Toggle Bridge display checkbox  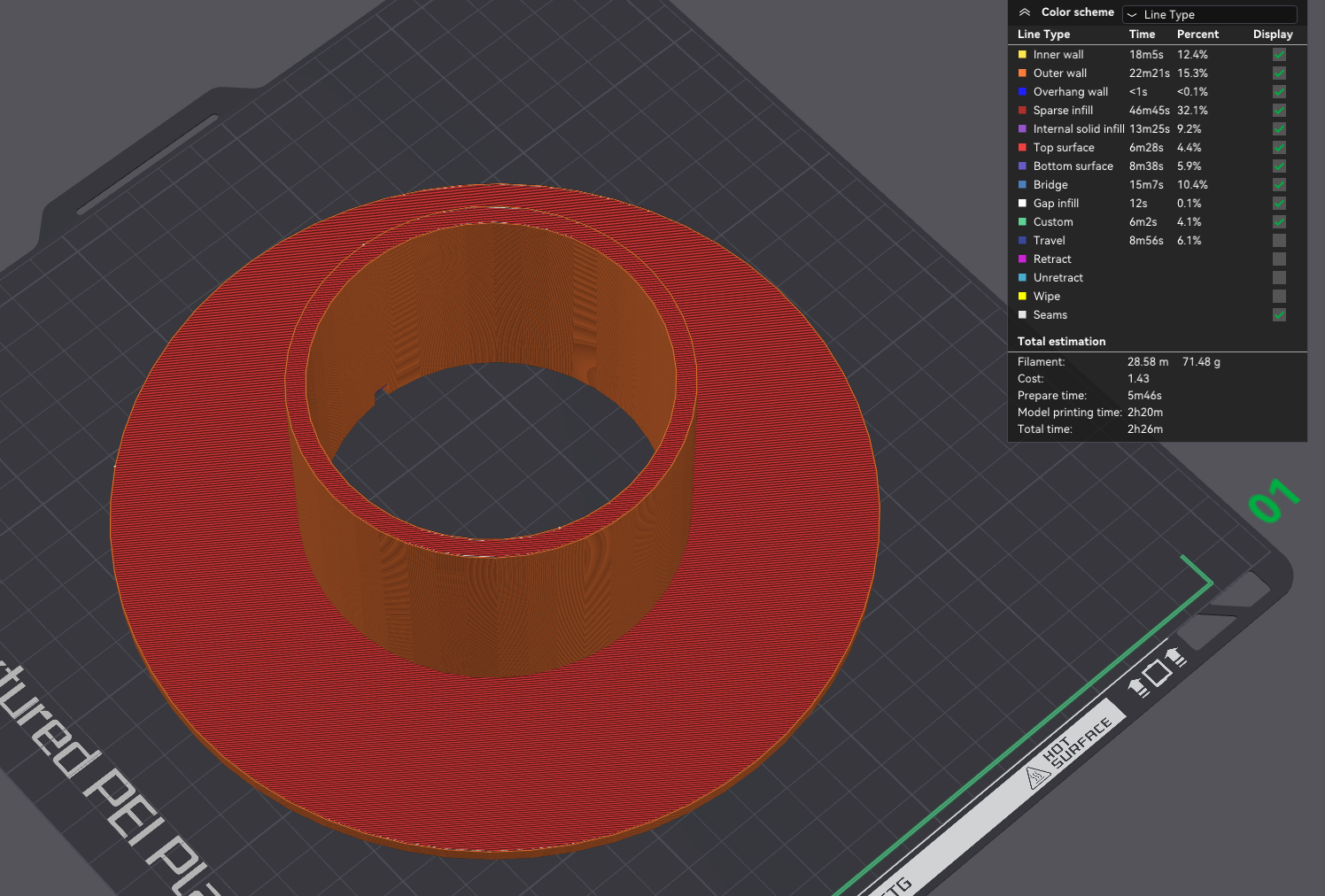coord(1279,184)
